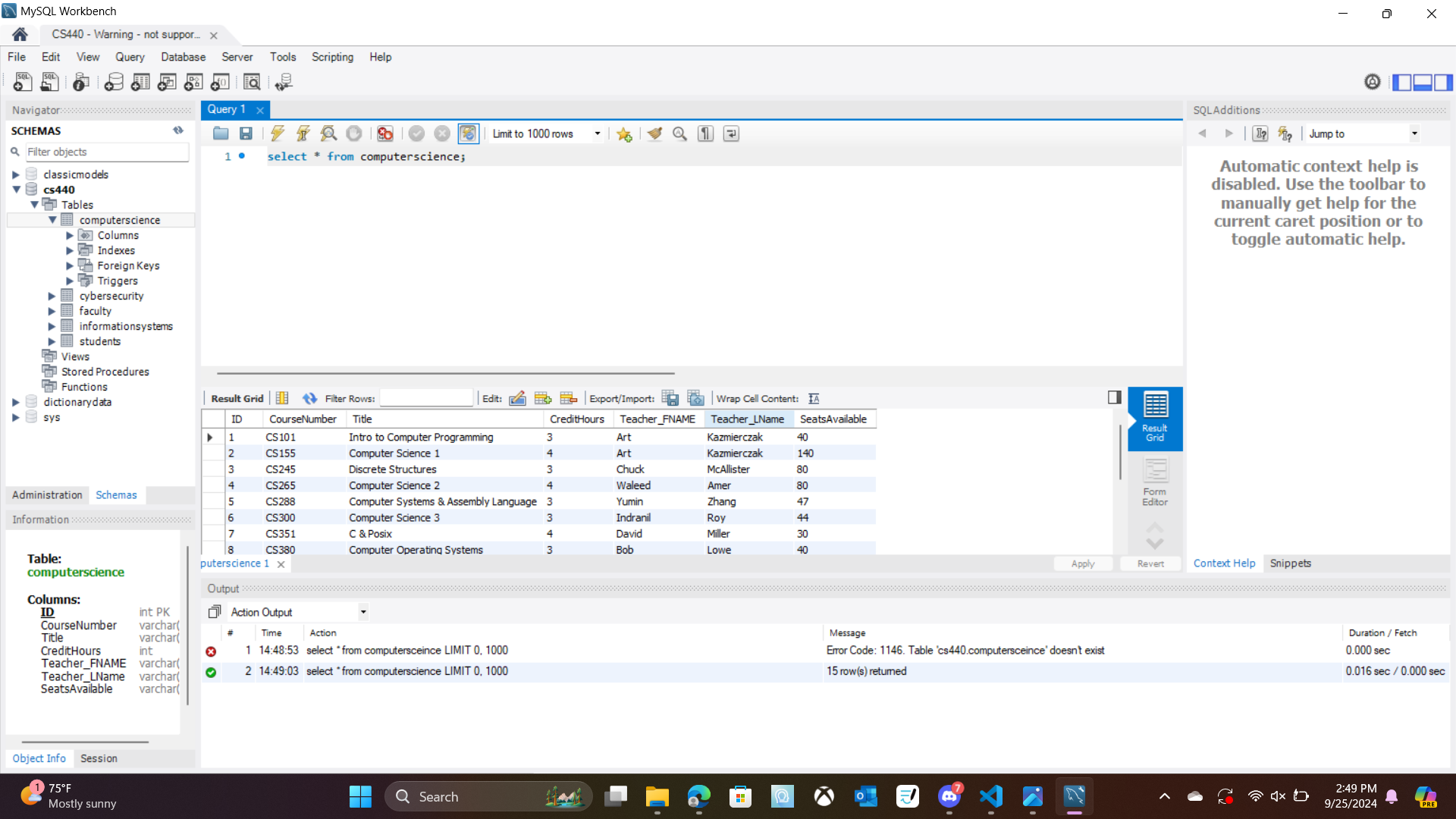Screen dimensions: 1456x819
Task: Toggle the result panel visibility square
Action: 1114,397
